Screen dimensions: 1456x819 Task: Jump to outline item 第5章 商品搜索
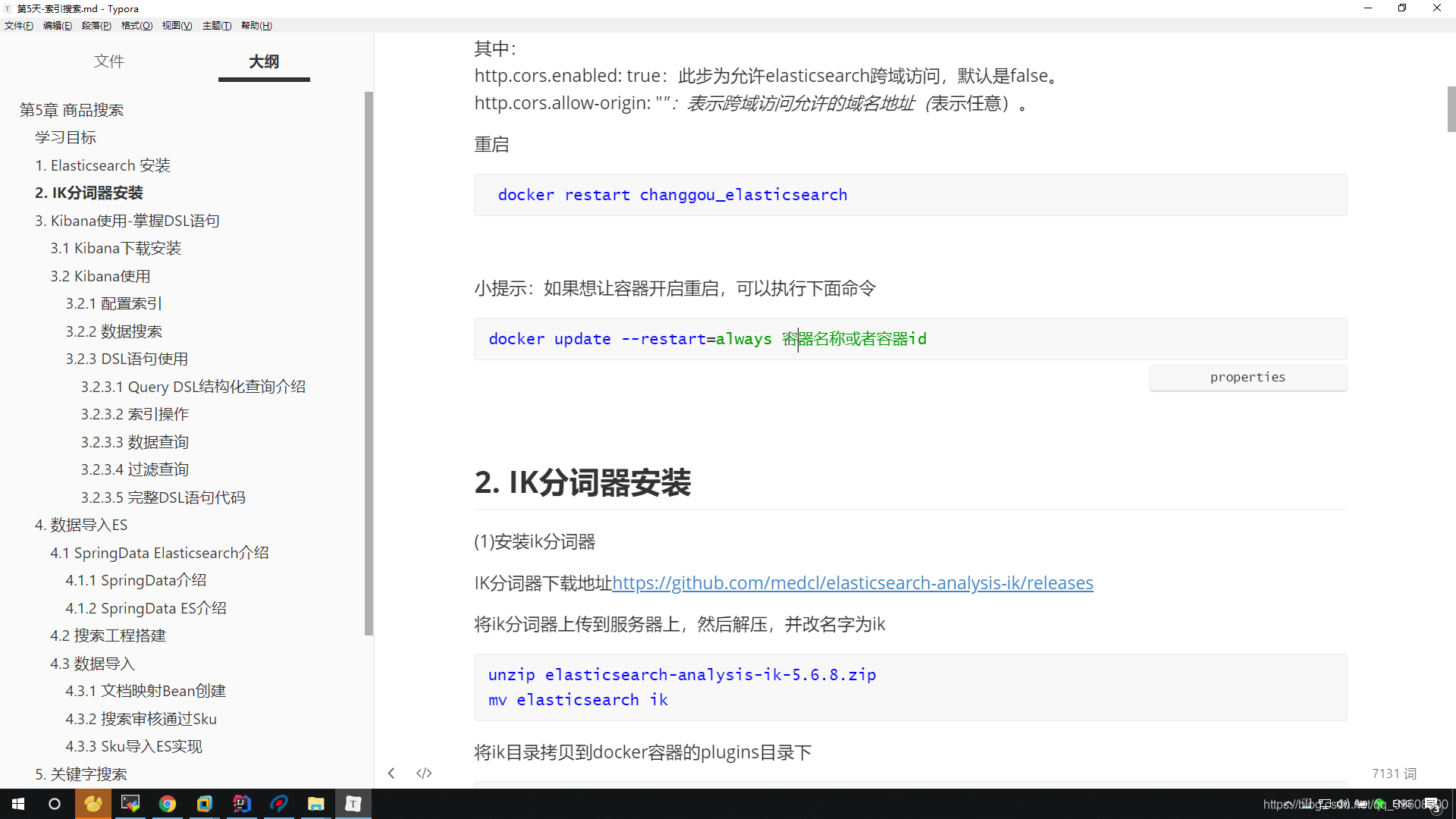click(71, 111)
